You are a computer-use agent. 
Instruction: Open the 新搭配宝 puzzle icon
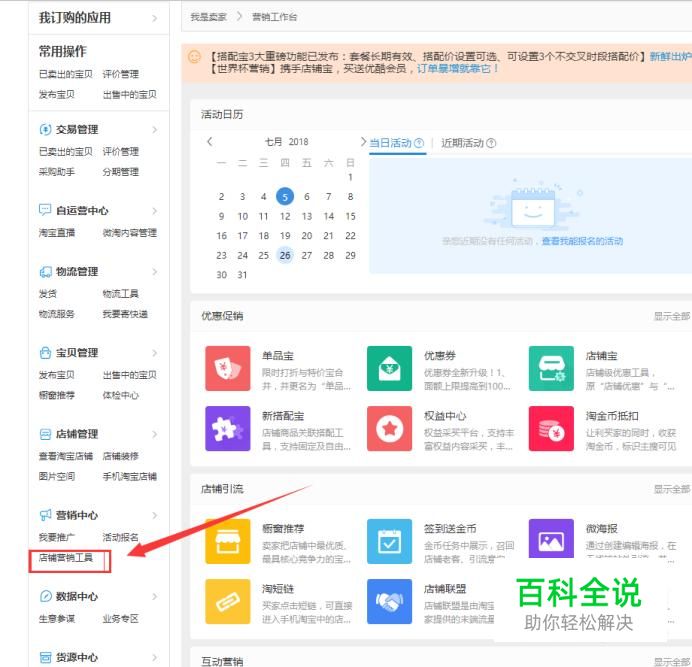click(228, 428)
